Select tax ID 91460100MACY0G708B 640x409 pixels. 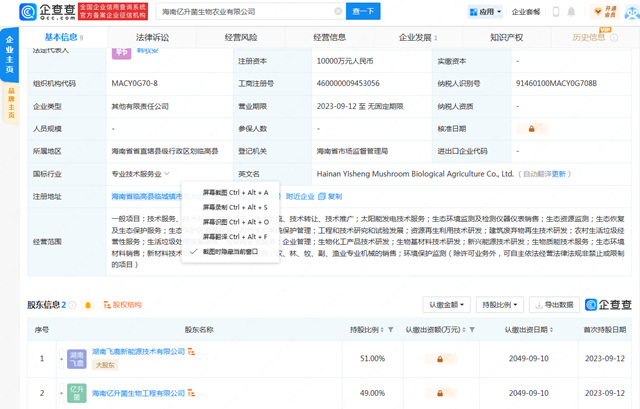click(556, 83)
